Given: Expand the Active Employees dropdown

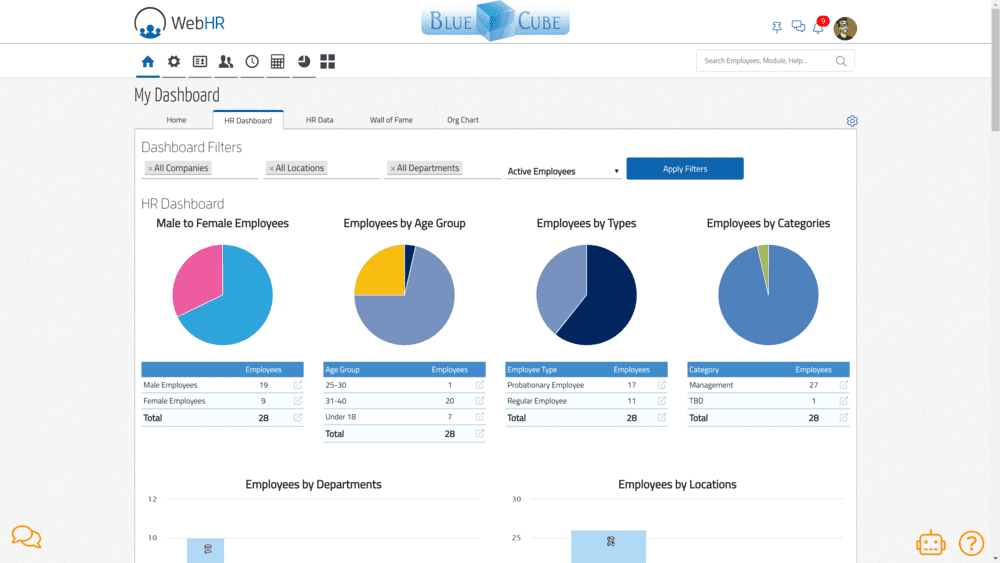Looking at the screenshot, I should point(563,171).
